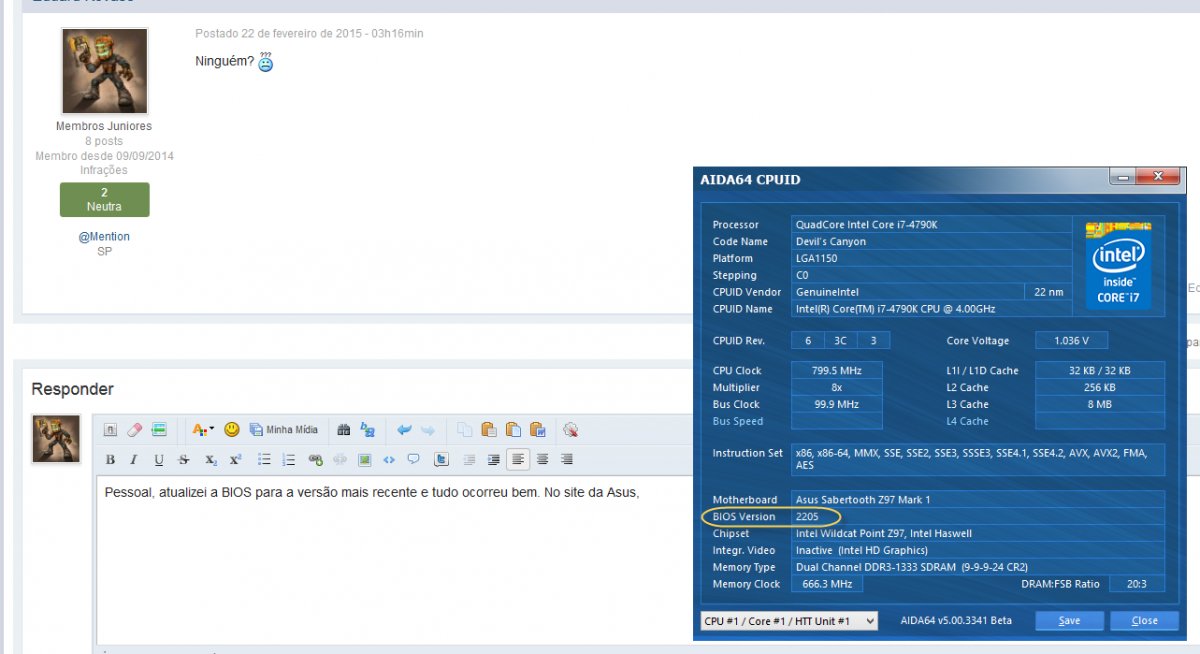Open the user avatar next to post
This screenshot has height=654, width=1200.
click(x=105, y=71)
